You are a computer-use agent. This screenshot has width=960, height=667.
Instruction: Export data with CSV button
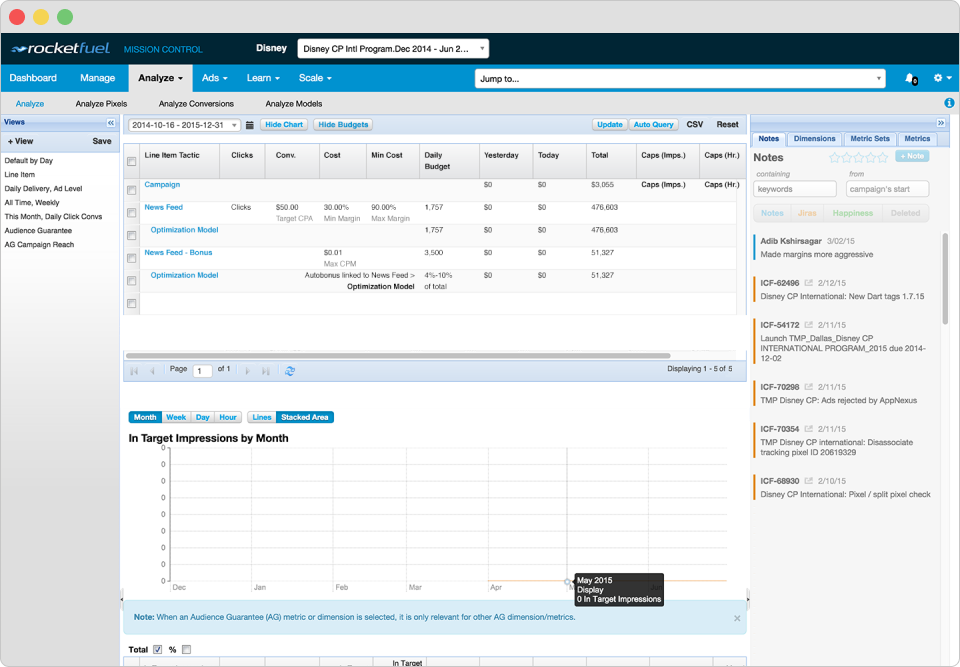(694, 124)
